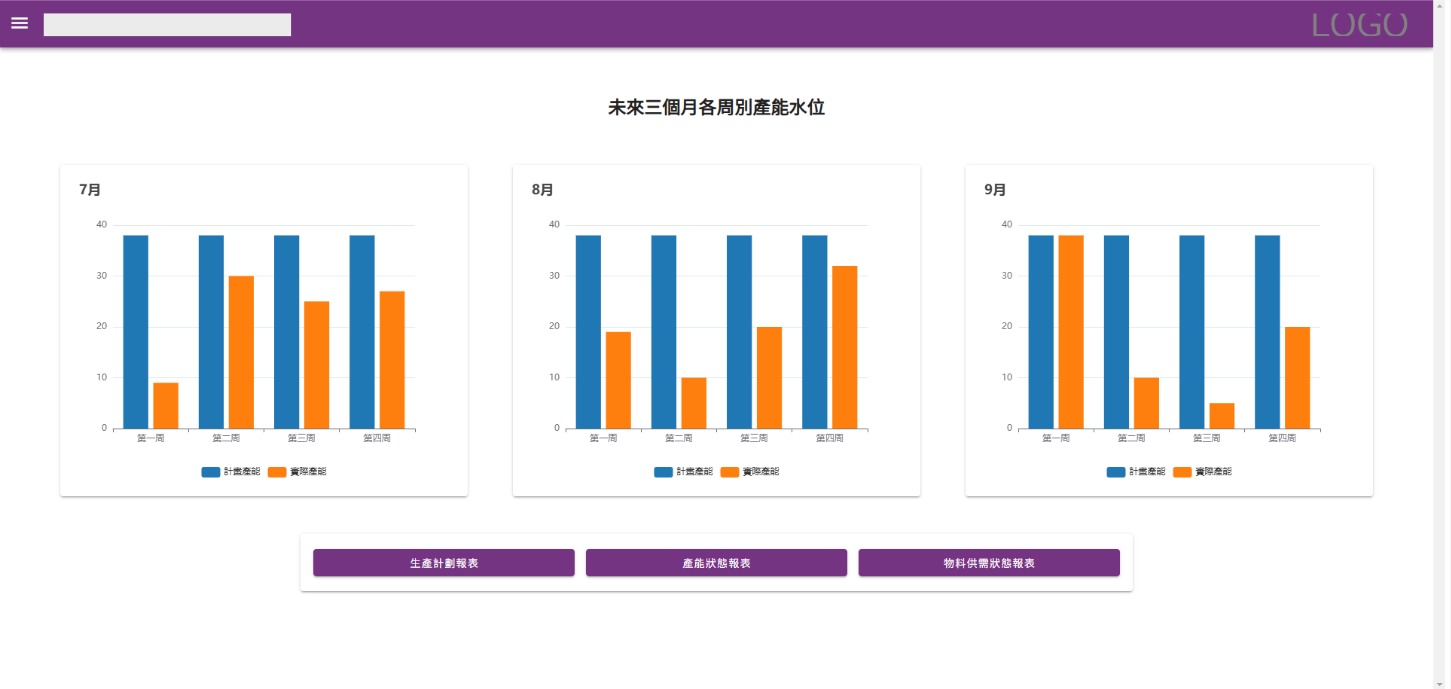Screen dimensions: 1451x689
Task: Open the 生產計劃報表 report
Action: pos(444,563)
